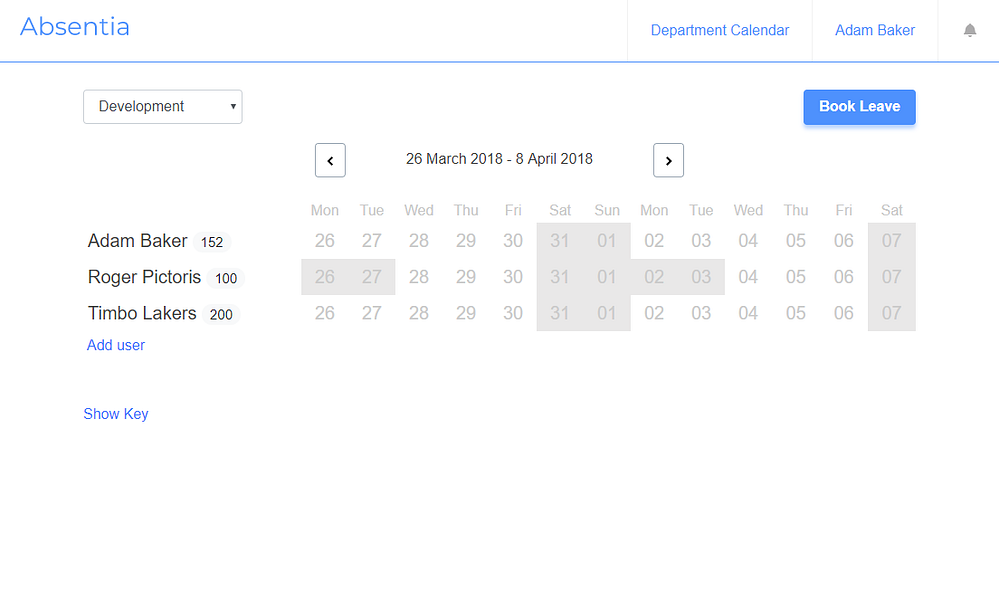Click the Book Leave button
This screenshot has width=999, height=600.
click(x=859, y=107)
